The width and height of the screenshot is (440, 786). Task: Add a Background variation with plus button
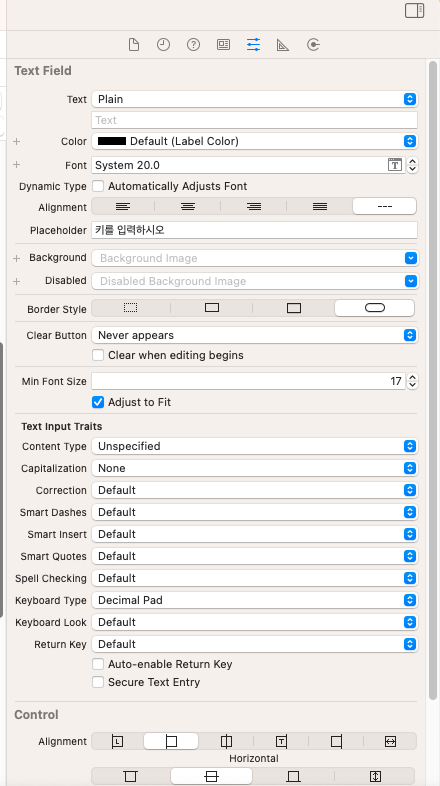coord(17,258)
